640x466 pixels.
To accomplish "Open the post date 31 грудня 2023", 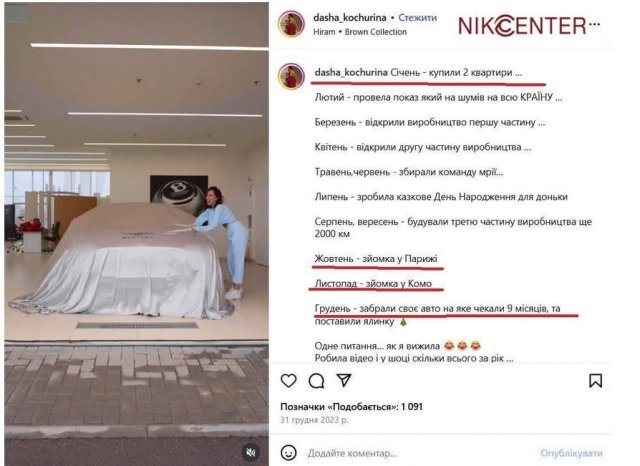I will tap(314, 419).
